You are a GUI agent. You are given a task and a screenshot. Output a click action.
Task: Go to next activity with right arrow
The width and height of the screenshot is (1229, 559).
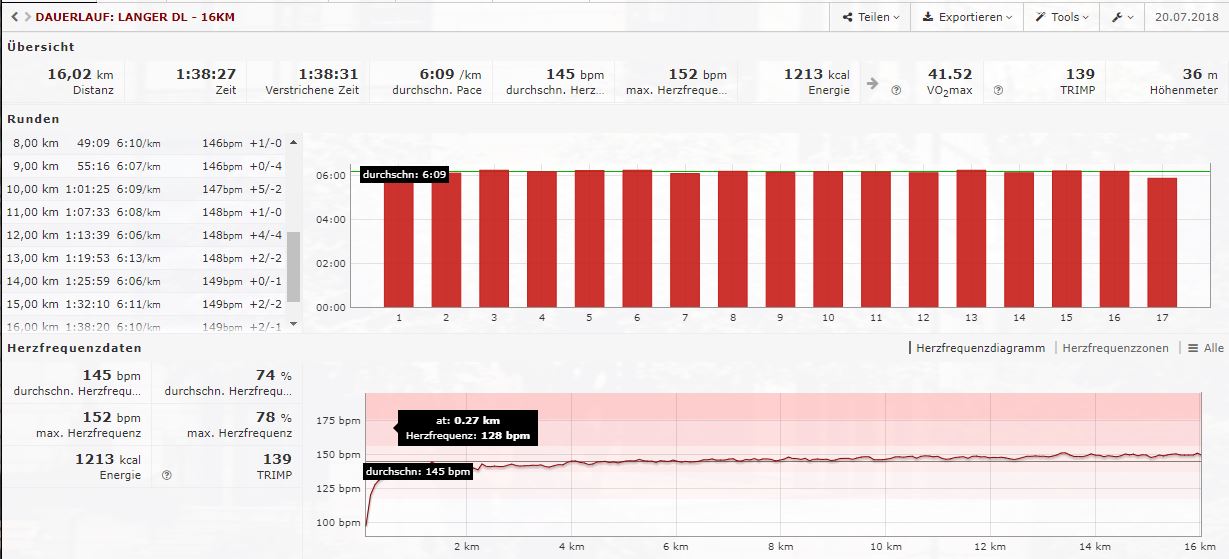[26, 17]
